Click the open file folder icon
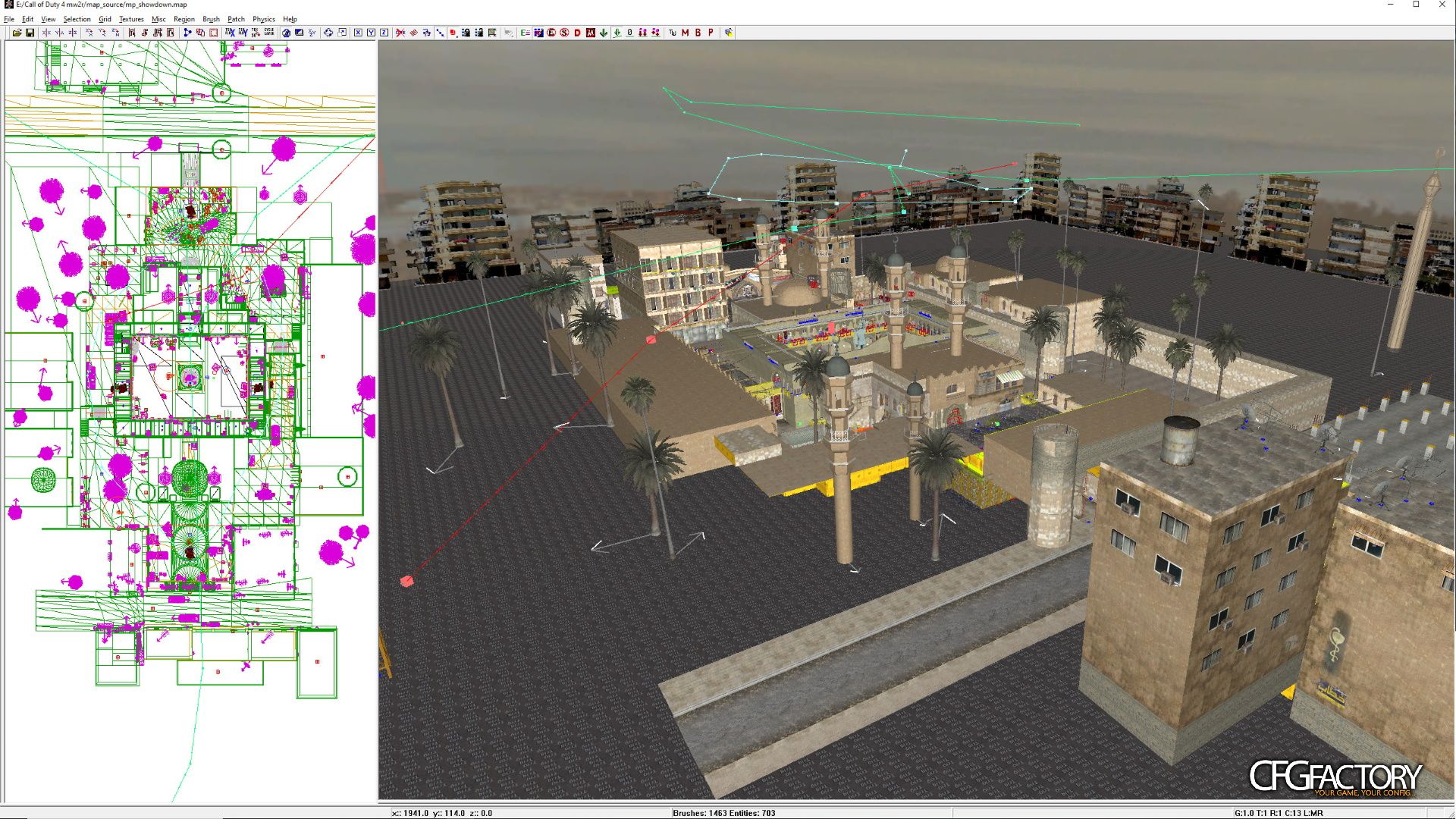This screenshot has height=819, width=1456. (x=17, y=33)
